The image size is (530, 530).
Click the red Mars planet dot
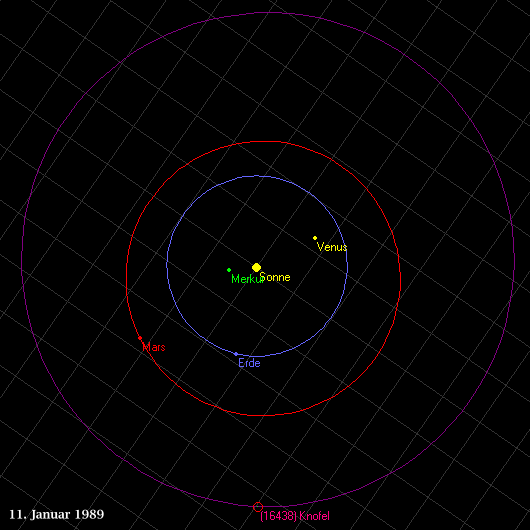pyautogui.click(x=140, y=338)
